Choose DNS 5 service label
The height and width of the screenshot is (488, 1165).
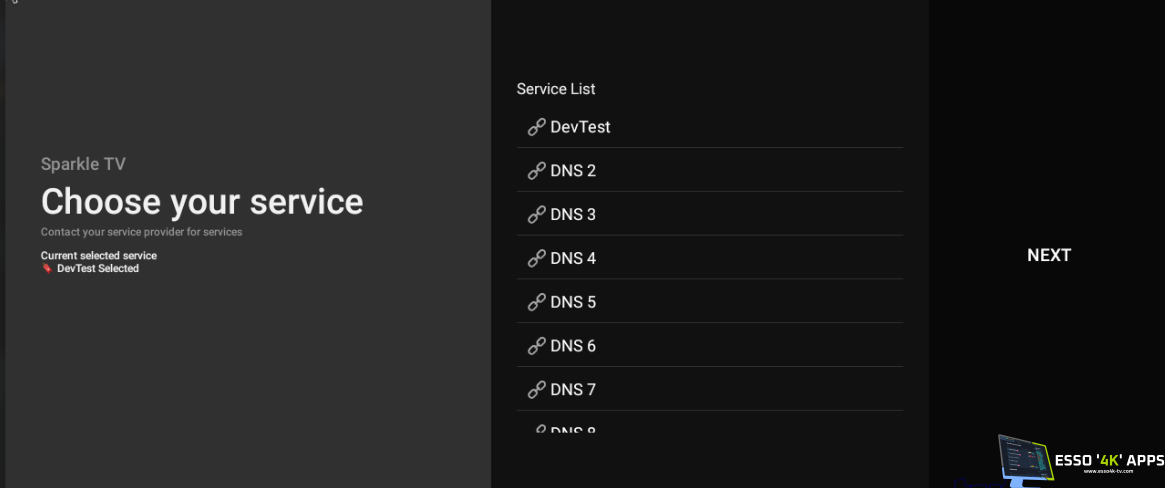click(x=573, y=302)
